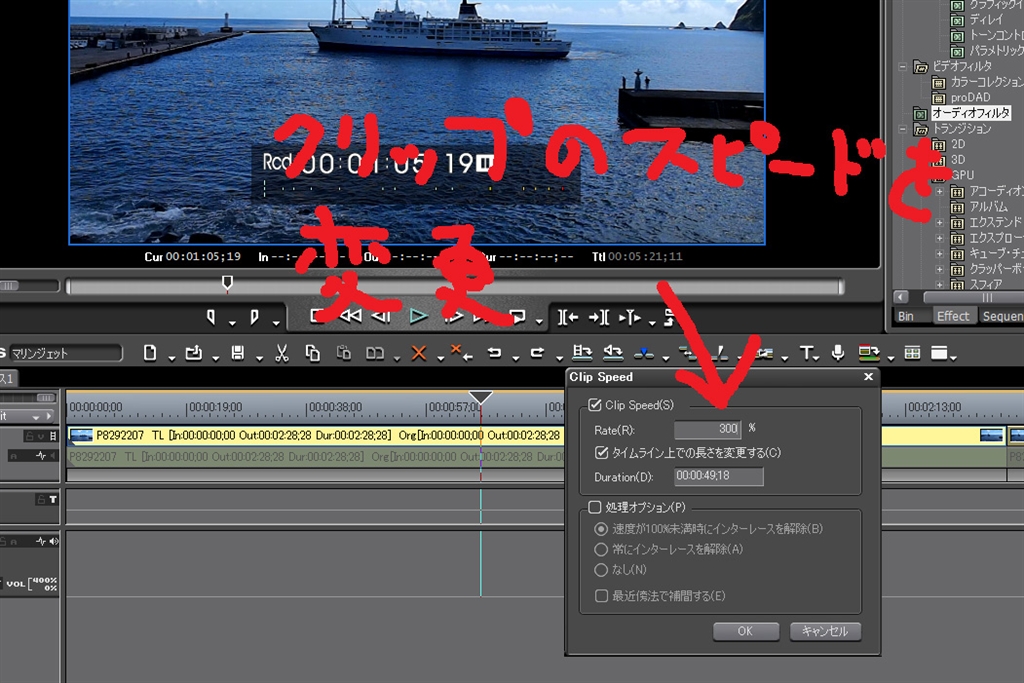Screen dimensions: 1024x683
Task: Copy the selected clip with the Copy icon
Action: click(313, 353)
